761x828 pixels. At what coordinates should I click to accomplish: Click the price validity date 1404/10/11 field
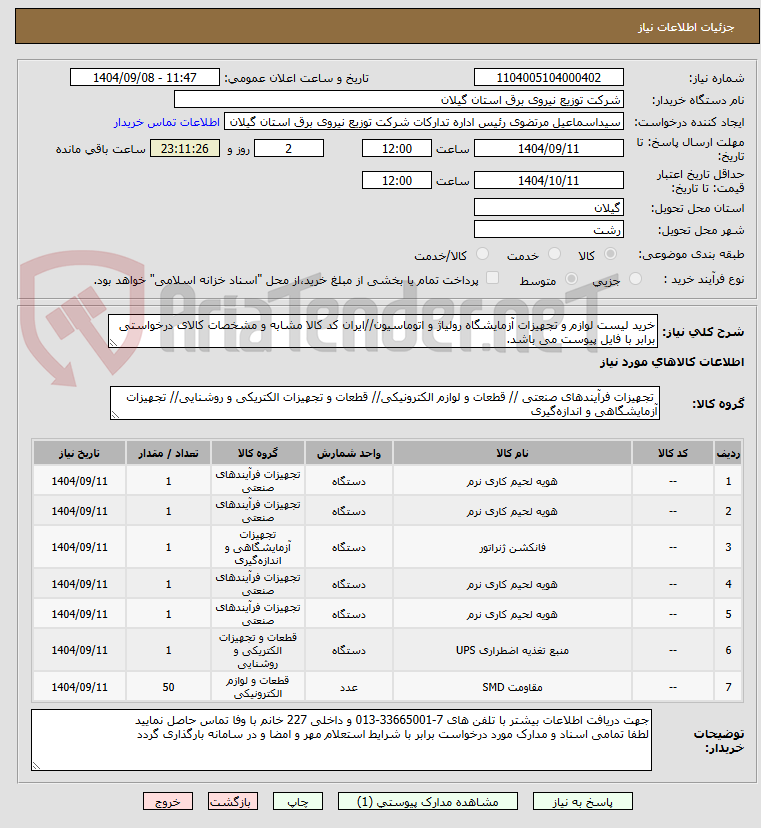(549, 181)
